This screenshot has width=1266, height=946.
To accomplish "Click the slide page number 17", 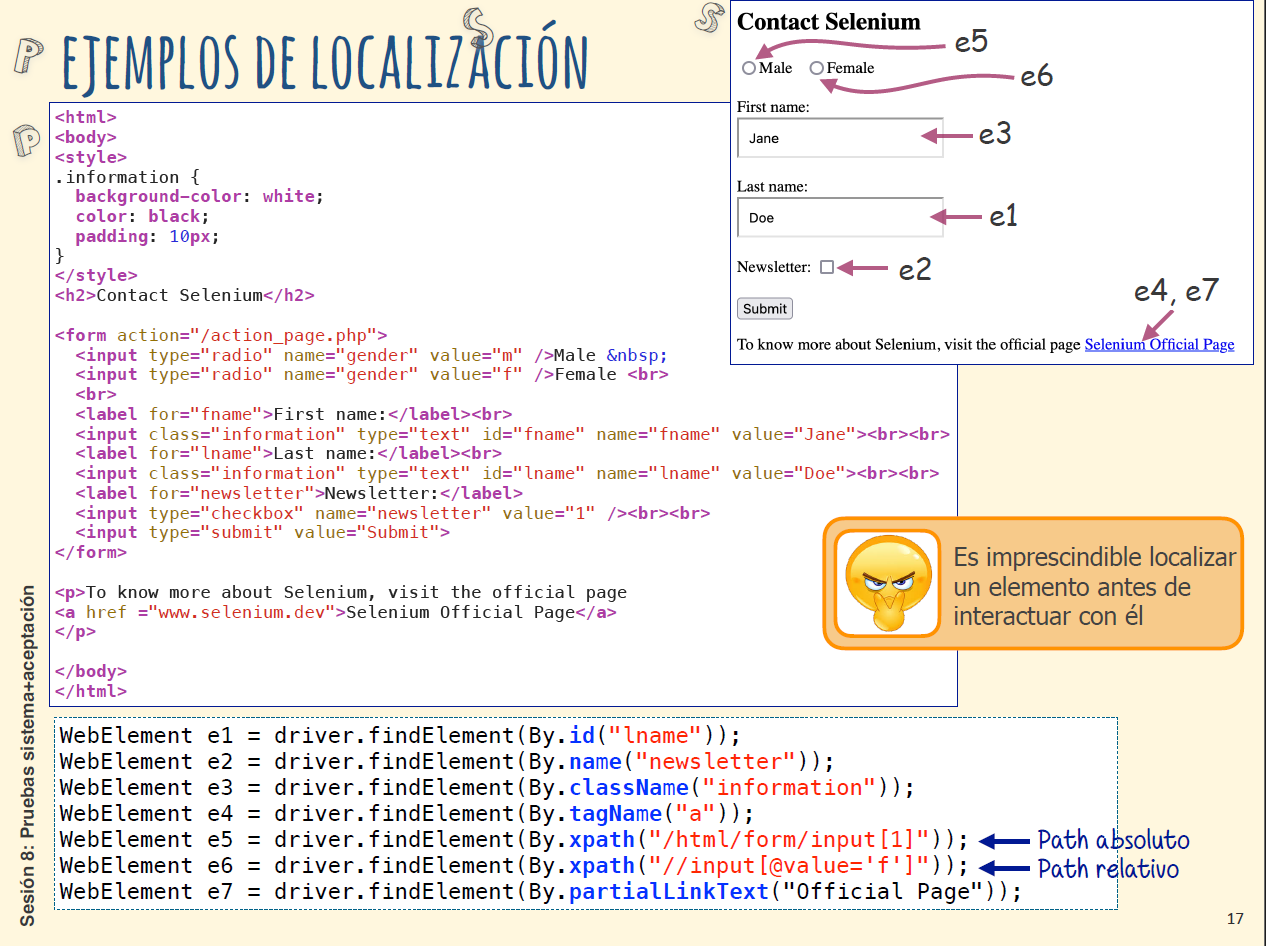I will coord(1235,918).
